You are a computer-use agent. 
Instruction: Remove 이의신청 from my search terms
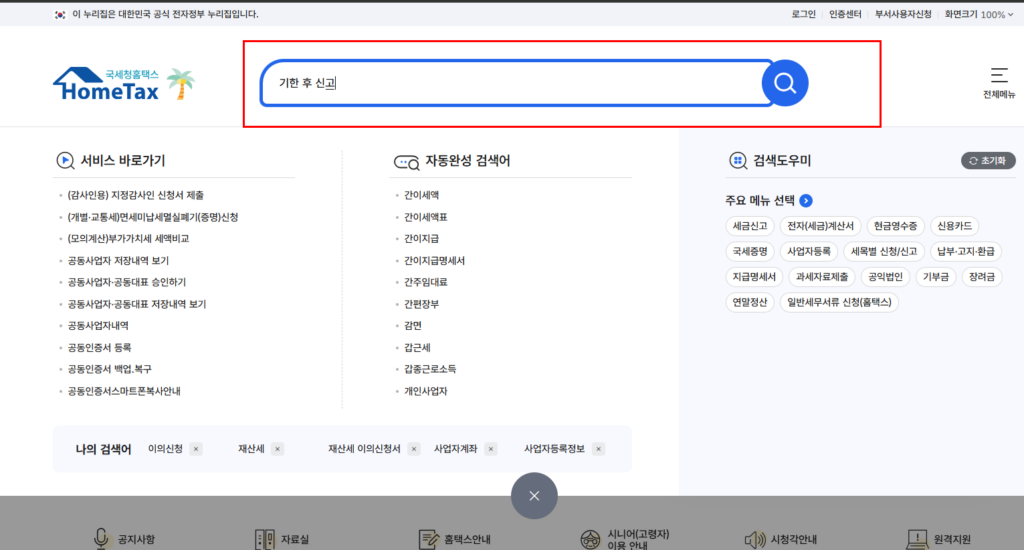click(x=196, y=449)
